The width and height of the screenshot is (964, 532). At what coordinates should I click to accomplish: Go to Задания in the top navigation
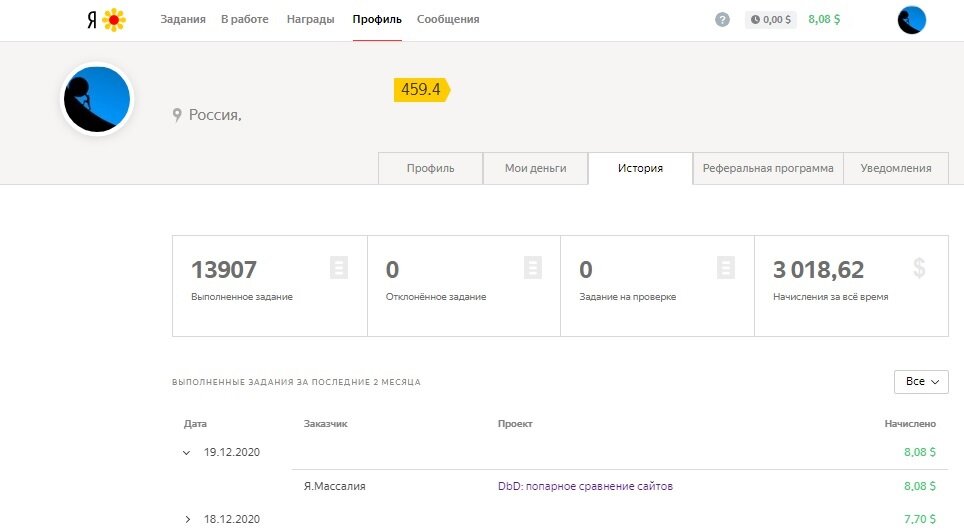[x=183, y=19]
